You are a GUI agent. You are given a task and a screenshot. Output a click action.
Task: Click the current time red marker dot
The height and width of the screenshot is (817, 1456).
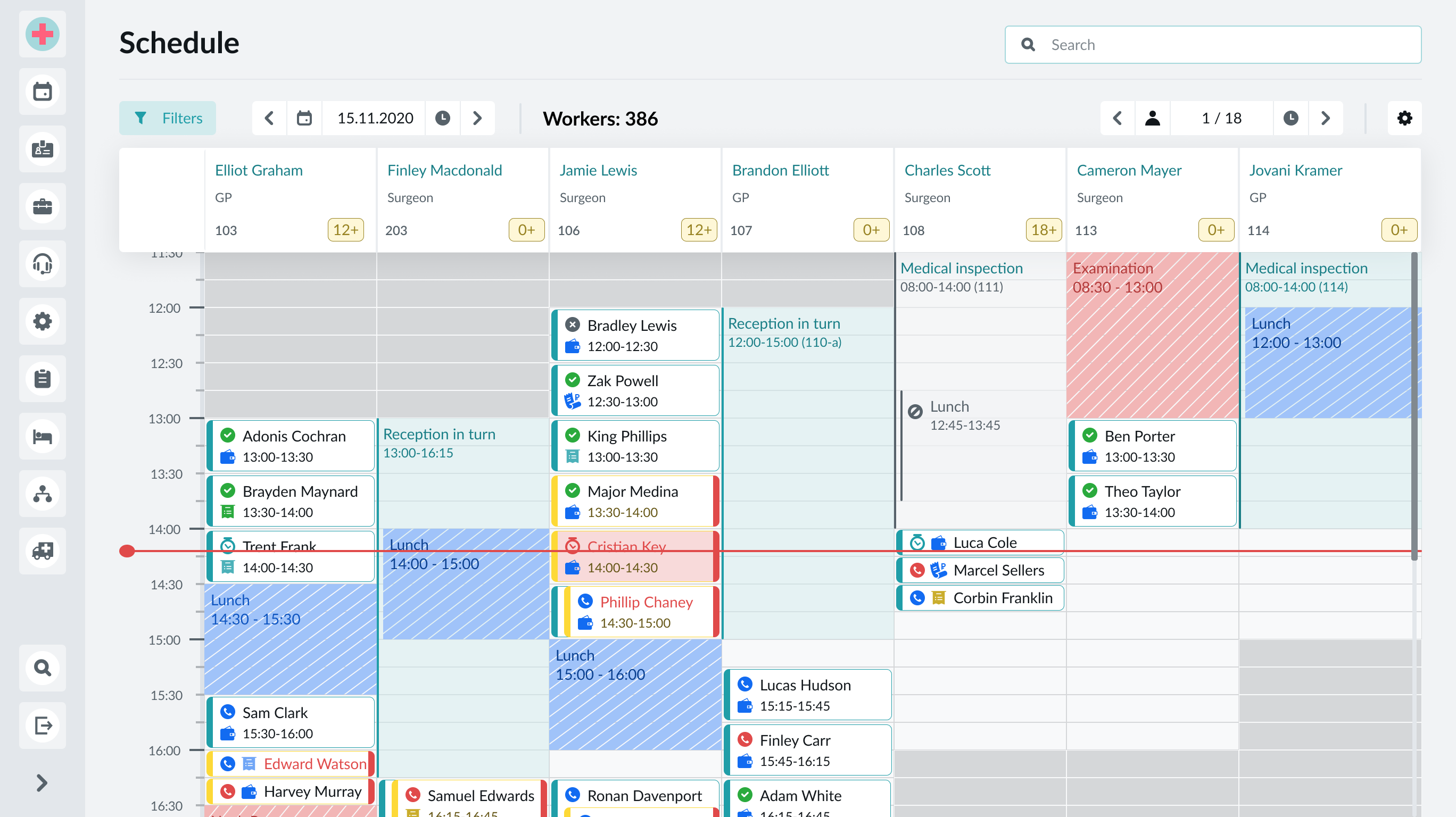click(127, 551)
